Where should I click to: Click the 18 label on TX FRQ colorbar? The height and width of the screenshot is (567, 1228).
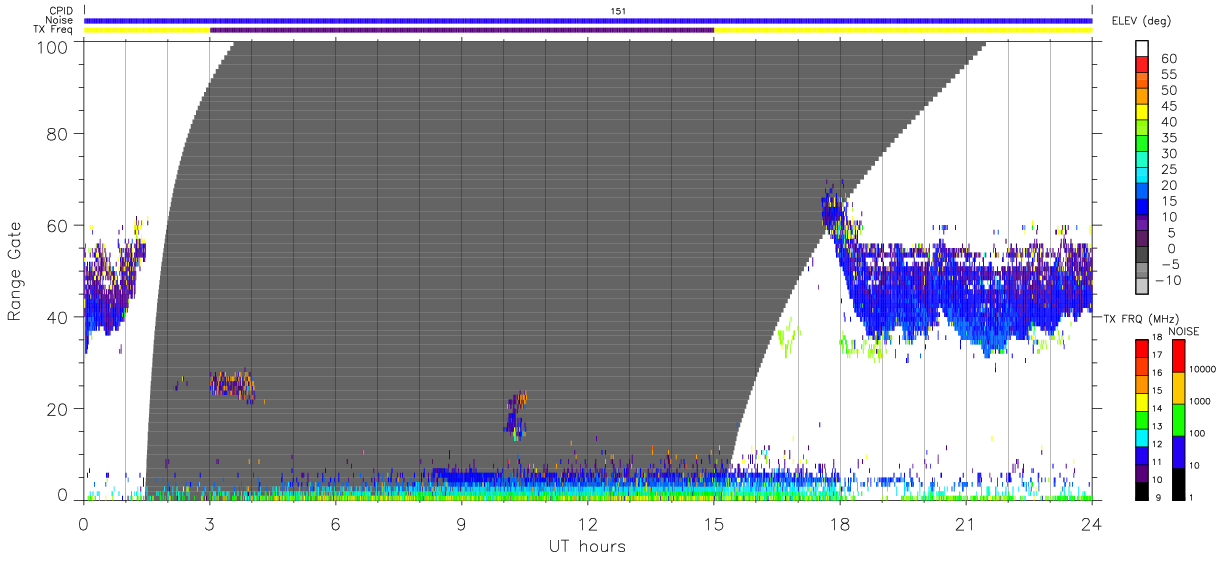click(x=1157, y=339)
